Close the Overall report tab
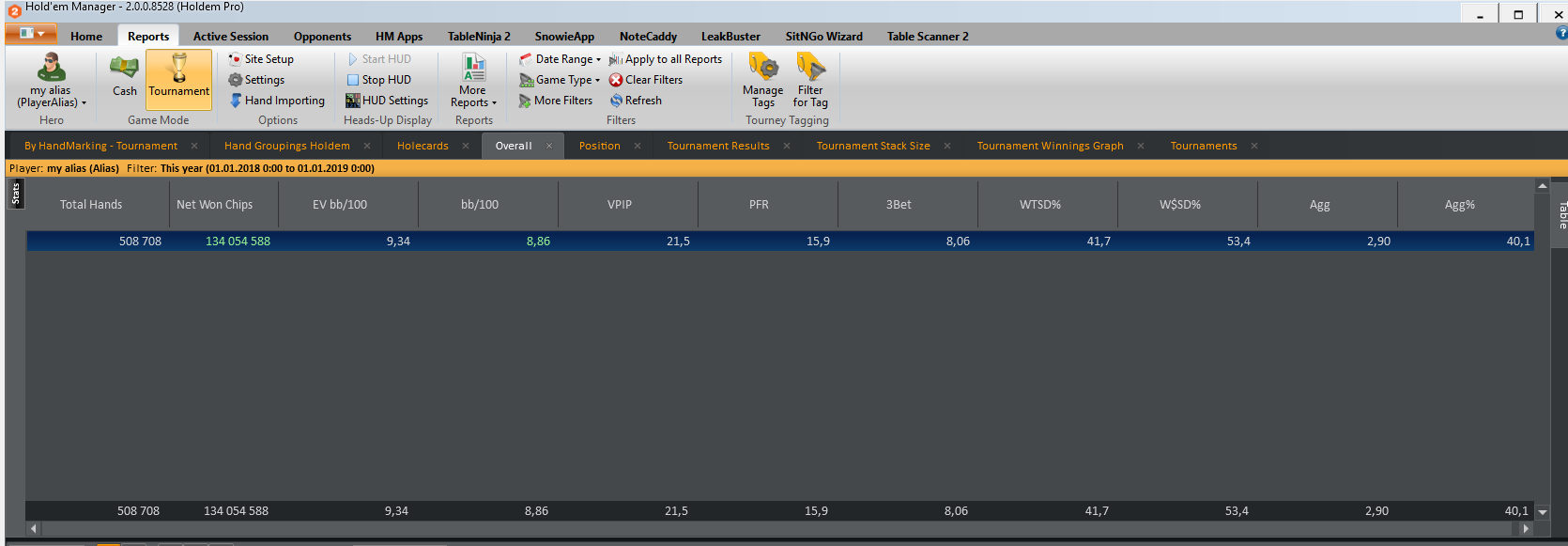Screen dimensions: 1568x546 549,146
